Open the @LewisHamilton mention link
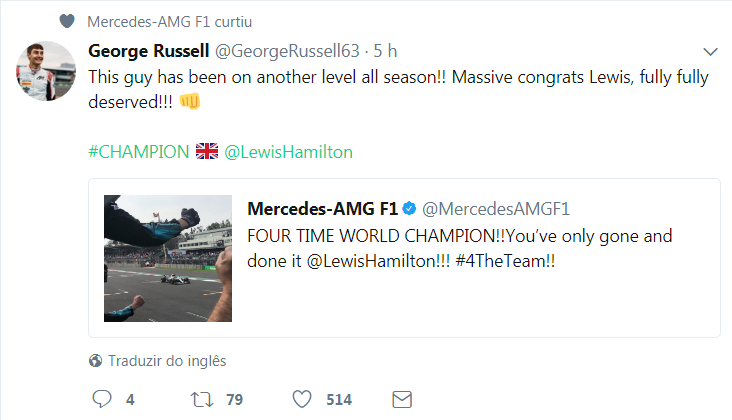Screen dimensions: 732x420 pyautogui.click(x=288, y=152)
